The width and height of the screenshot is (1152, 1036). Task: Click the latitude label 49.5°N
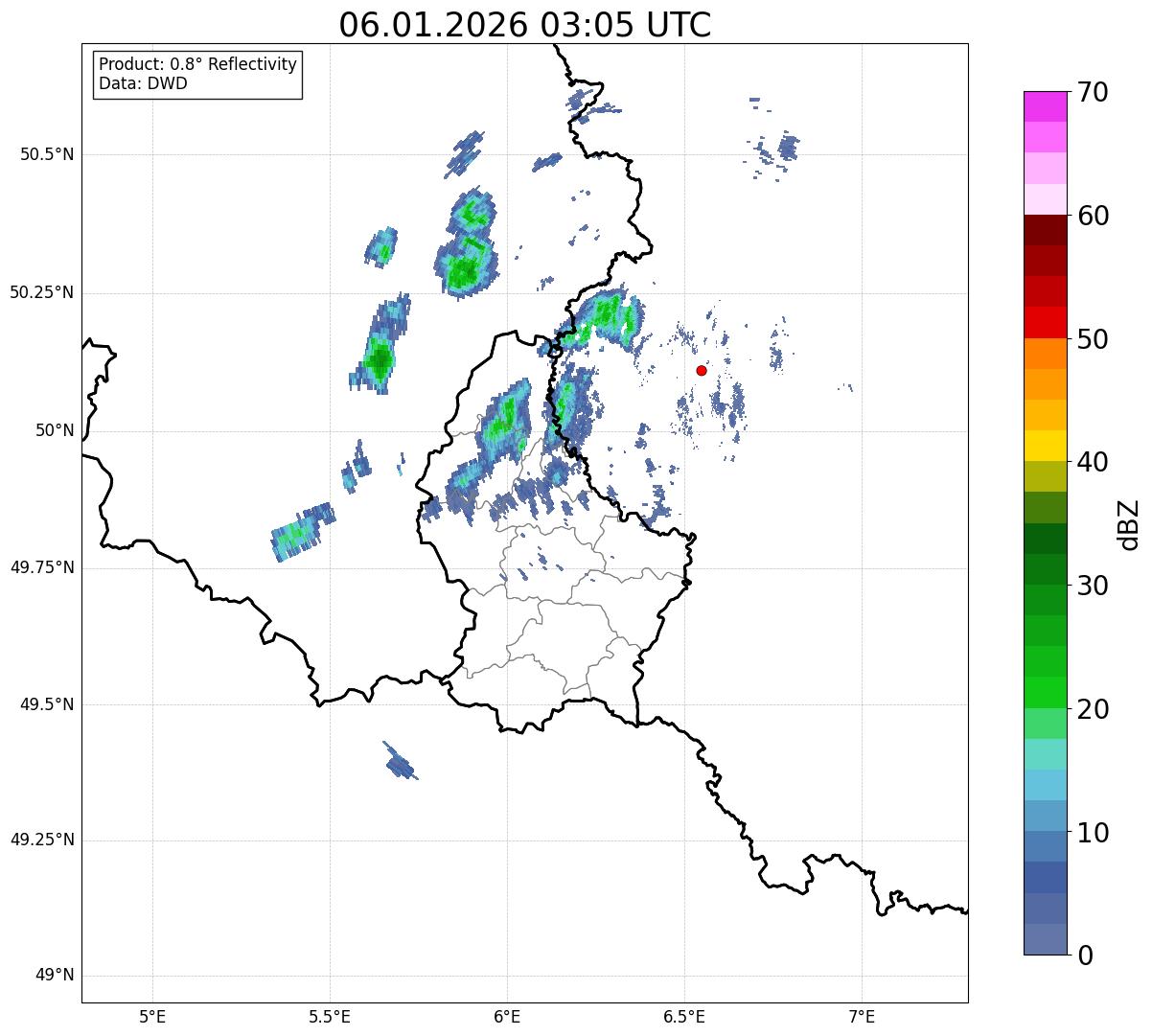click(46, 704)
